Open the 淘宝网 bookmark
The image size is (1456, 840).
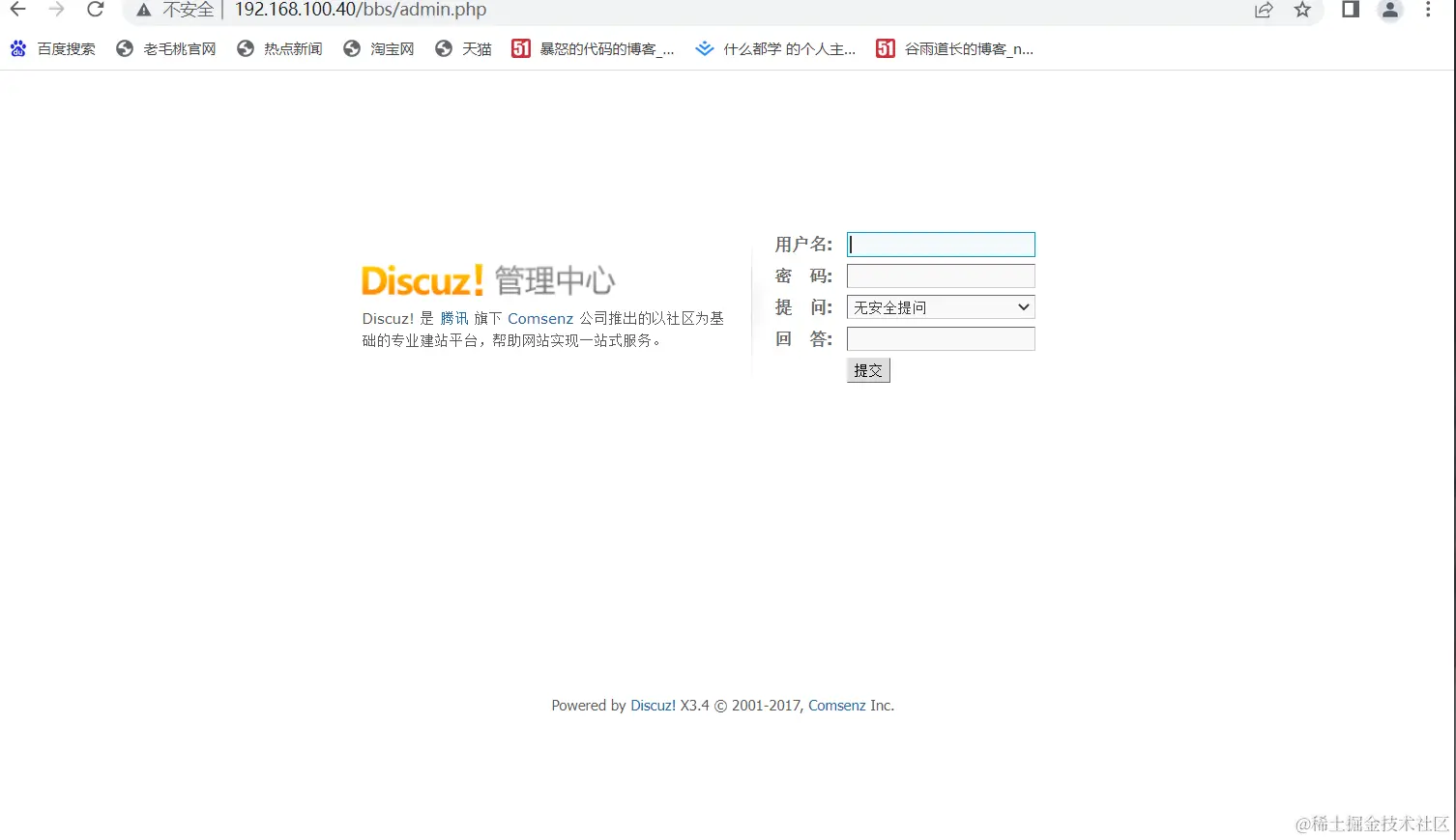point(379,48)
